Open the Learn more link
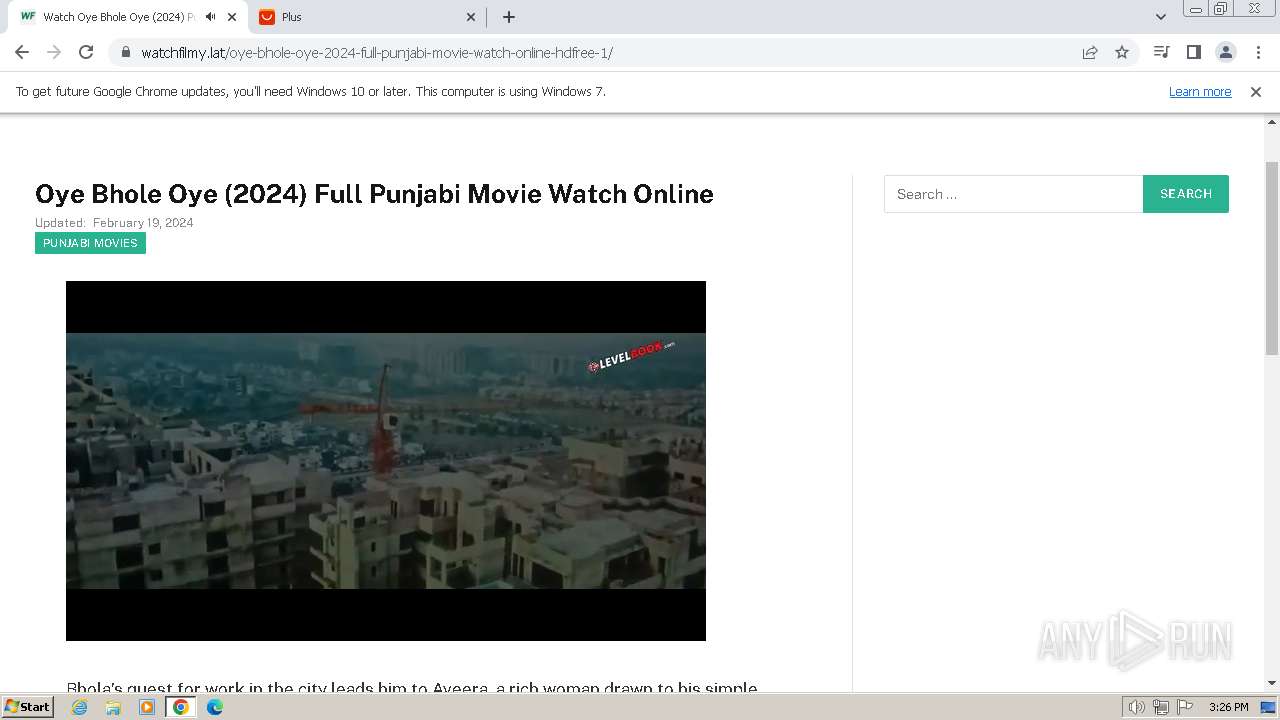 (x=1200, y=91)
